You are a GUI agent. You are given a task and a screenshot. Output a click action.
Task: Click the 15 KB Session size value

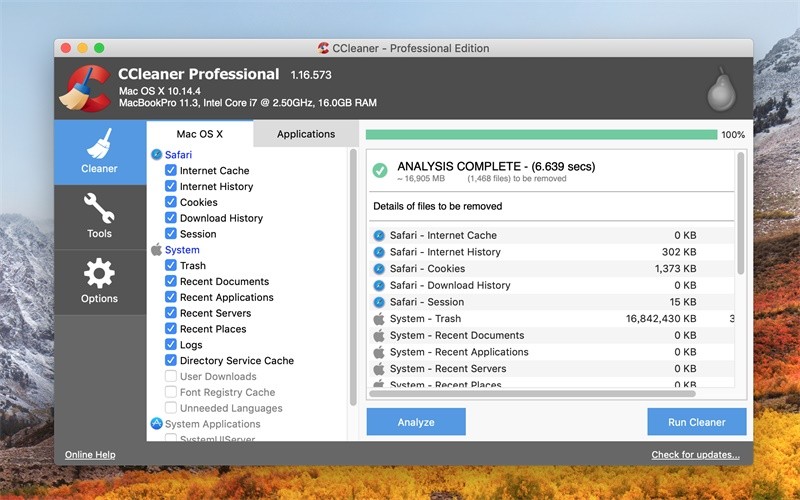(683, 302)
